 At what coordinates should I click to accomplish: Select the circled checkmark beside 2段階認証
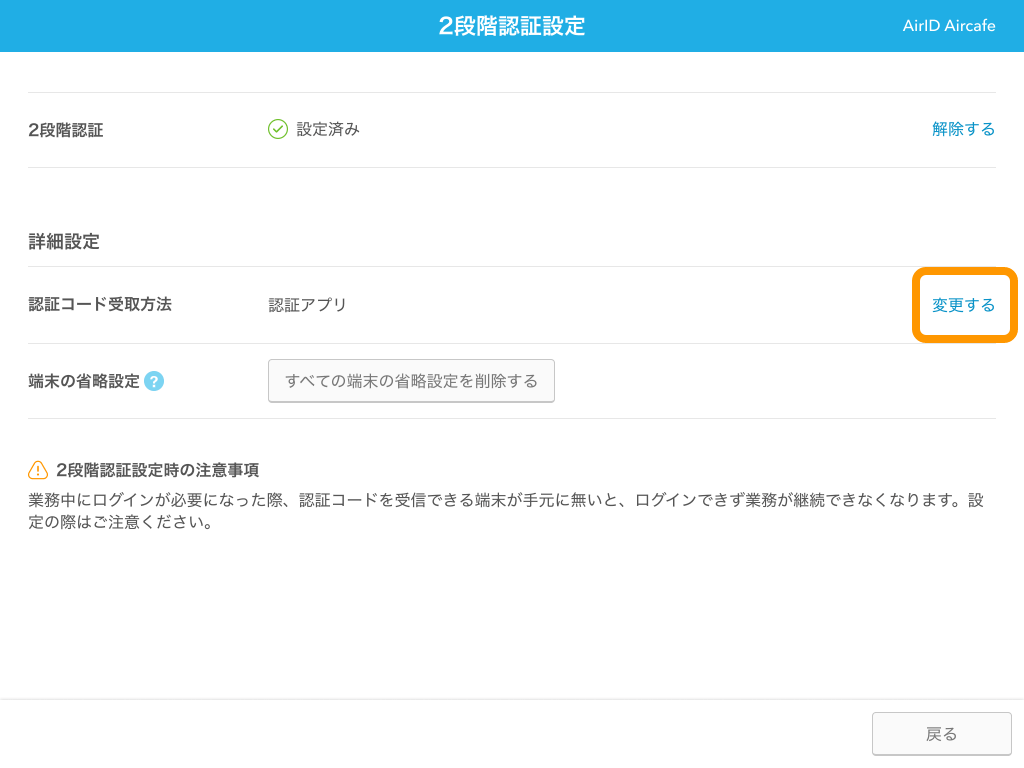pyautogui.click(x=277, y=128)
